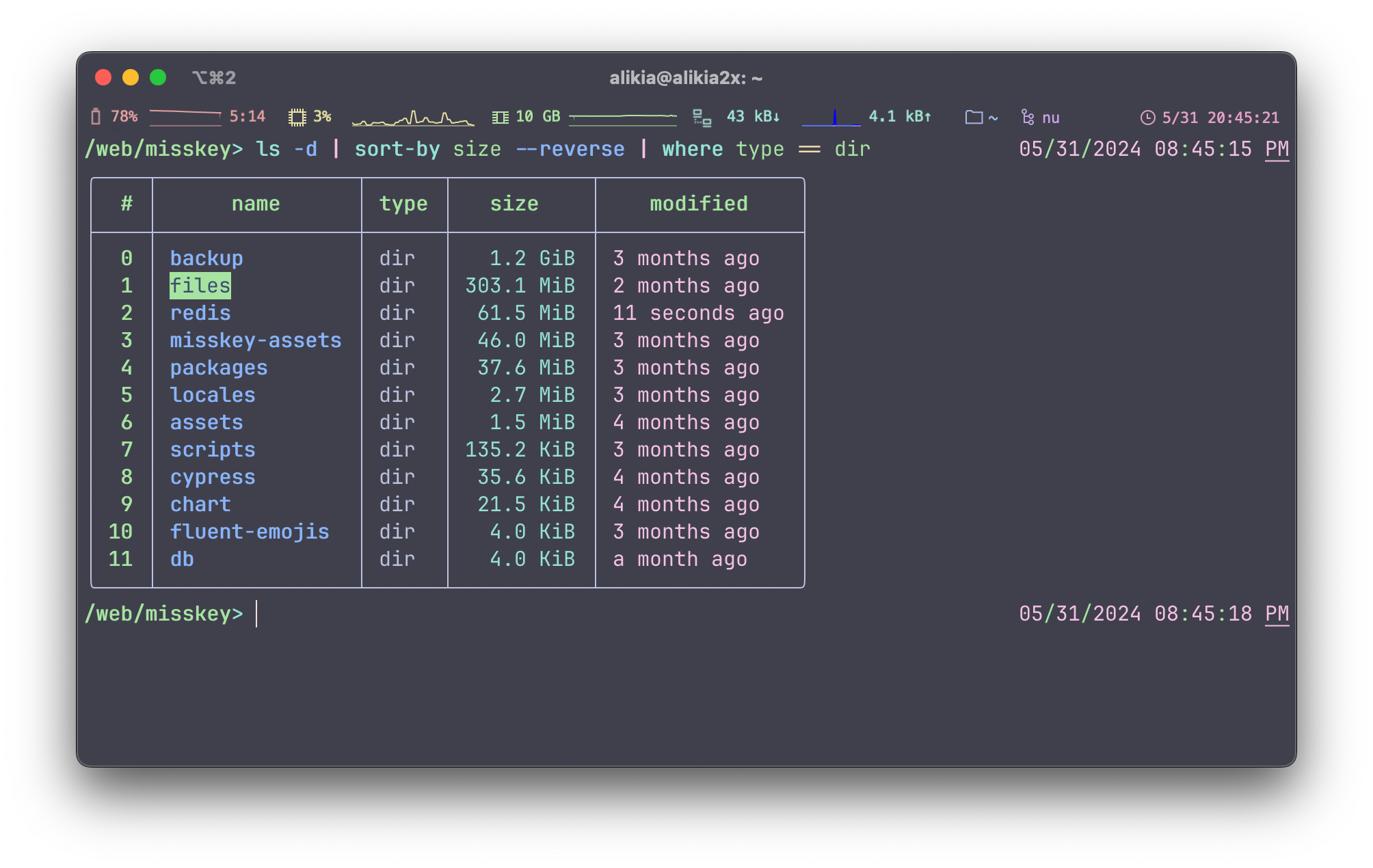Click the clock icon in status bar

click(1147, 118)
